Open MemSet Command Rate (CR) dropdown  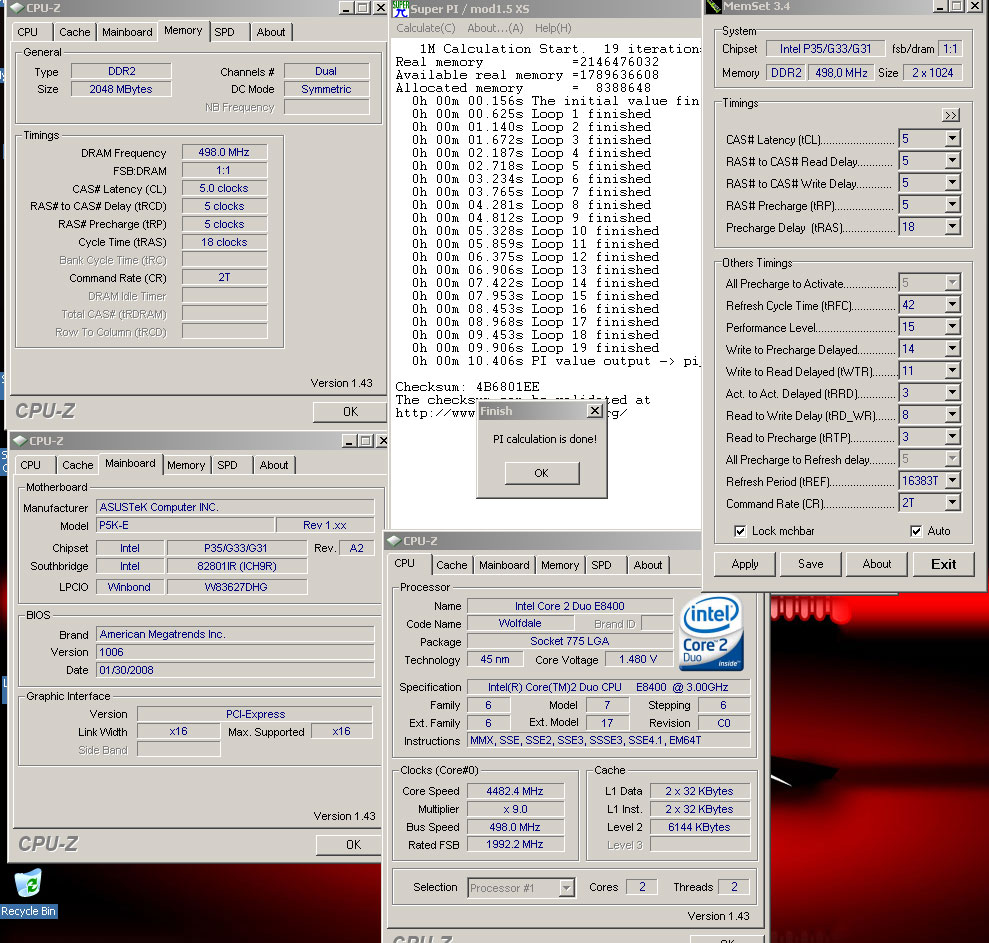click(x=952, y=503)
